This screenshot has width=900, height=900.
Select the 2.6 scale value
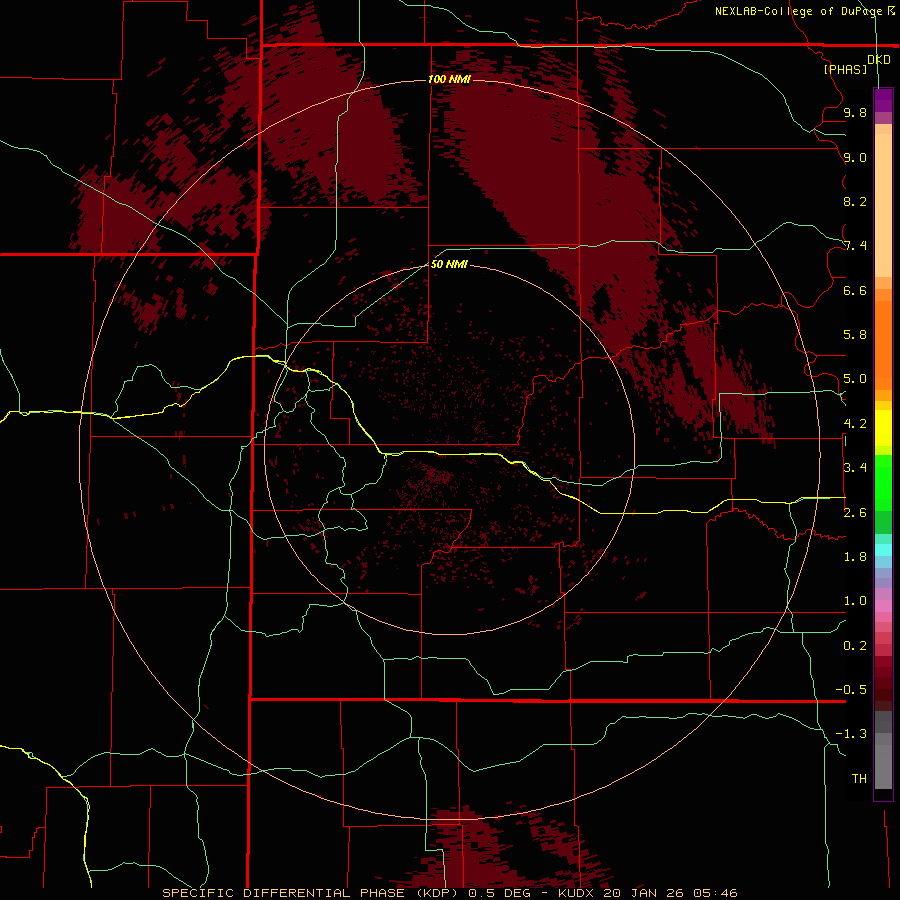tap(855, 513)
